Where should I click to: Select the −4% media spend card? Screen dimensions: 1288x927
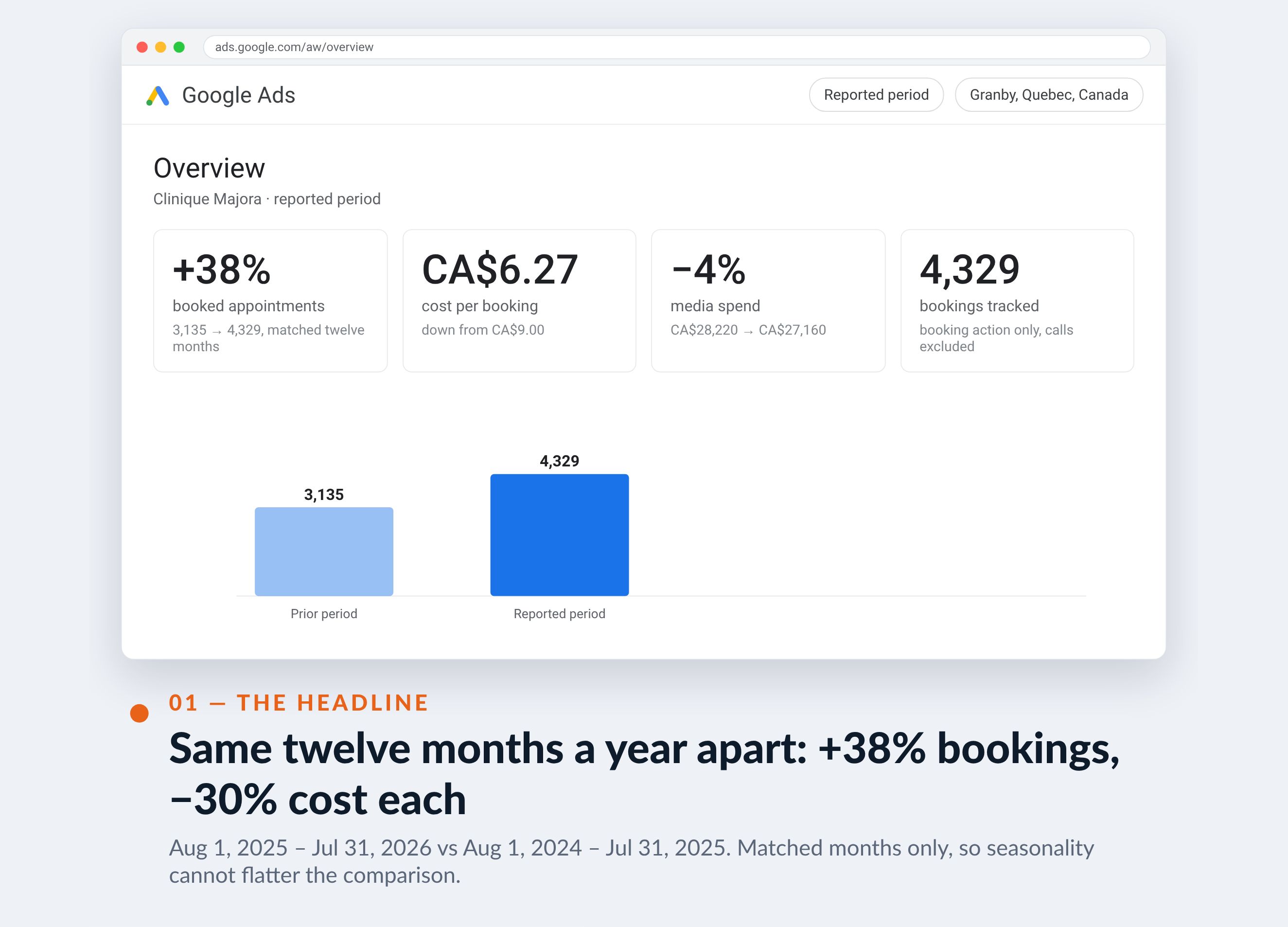[x=768, y=301]
